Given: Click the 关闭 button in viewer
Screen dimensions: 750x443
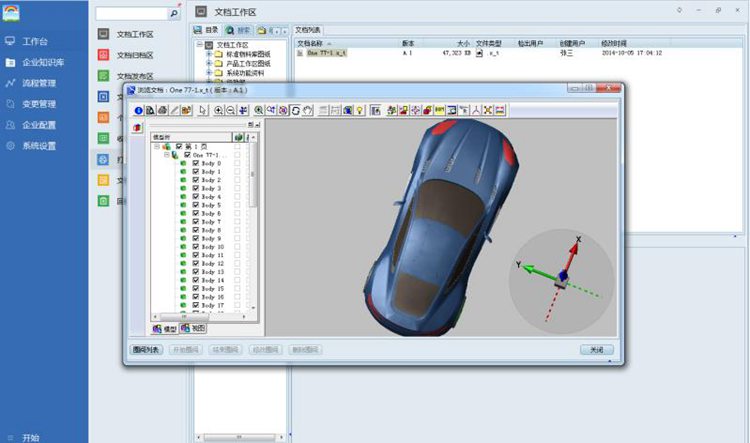Looking at the screenshot, I should [x=596, y=350].
